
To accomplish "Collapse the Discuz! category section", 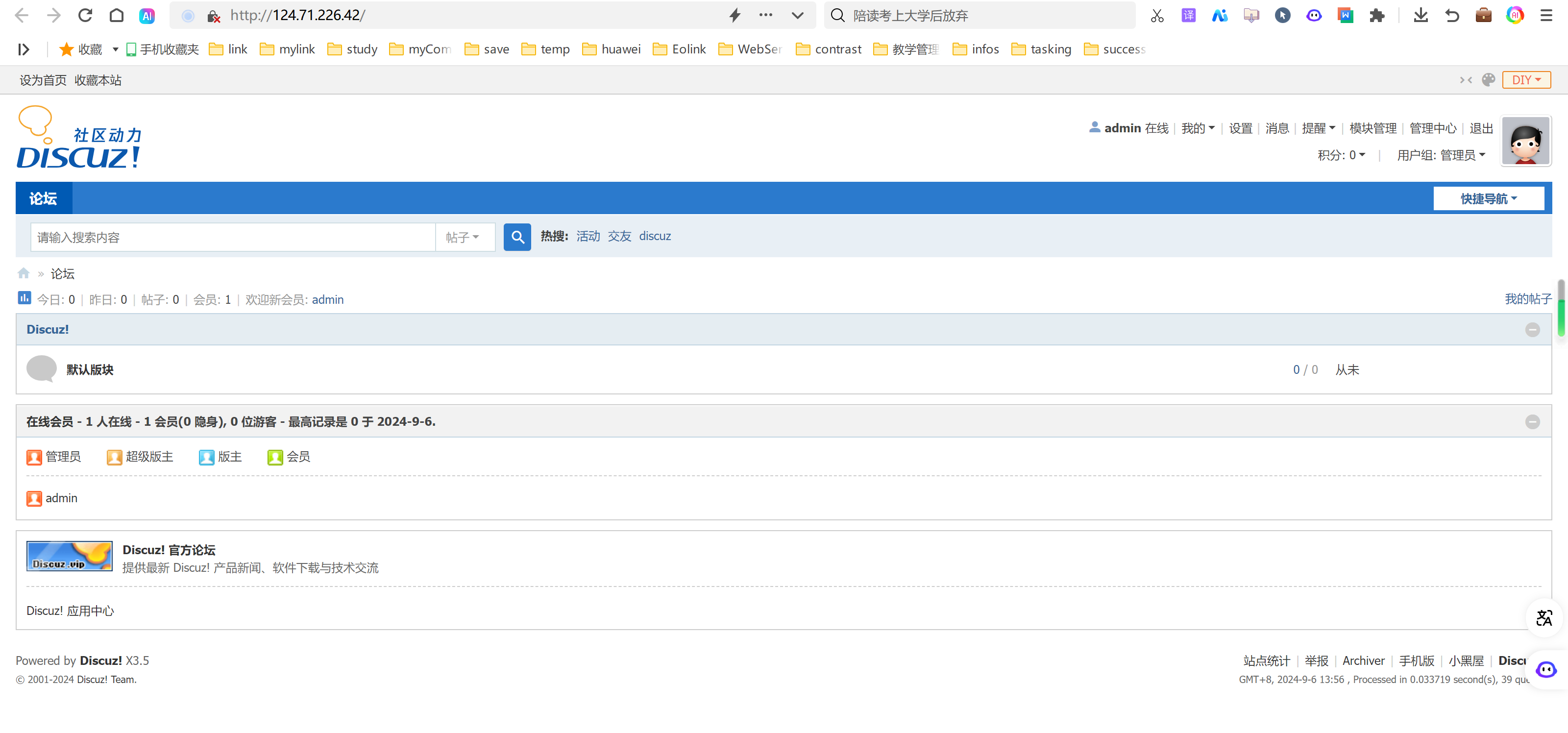I will coord(1532,329).
